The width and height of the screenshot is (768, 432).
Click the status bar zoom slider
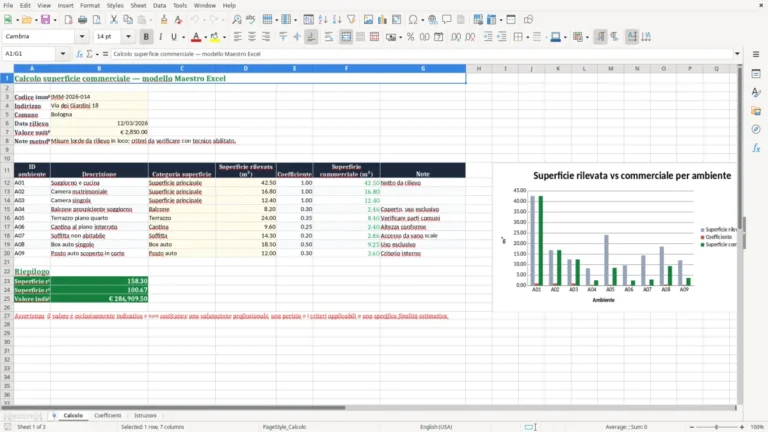[x=717, y=427]
